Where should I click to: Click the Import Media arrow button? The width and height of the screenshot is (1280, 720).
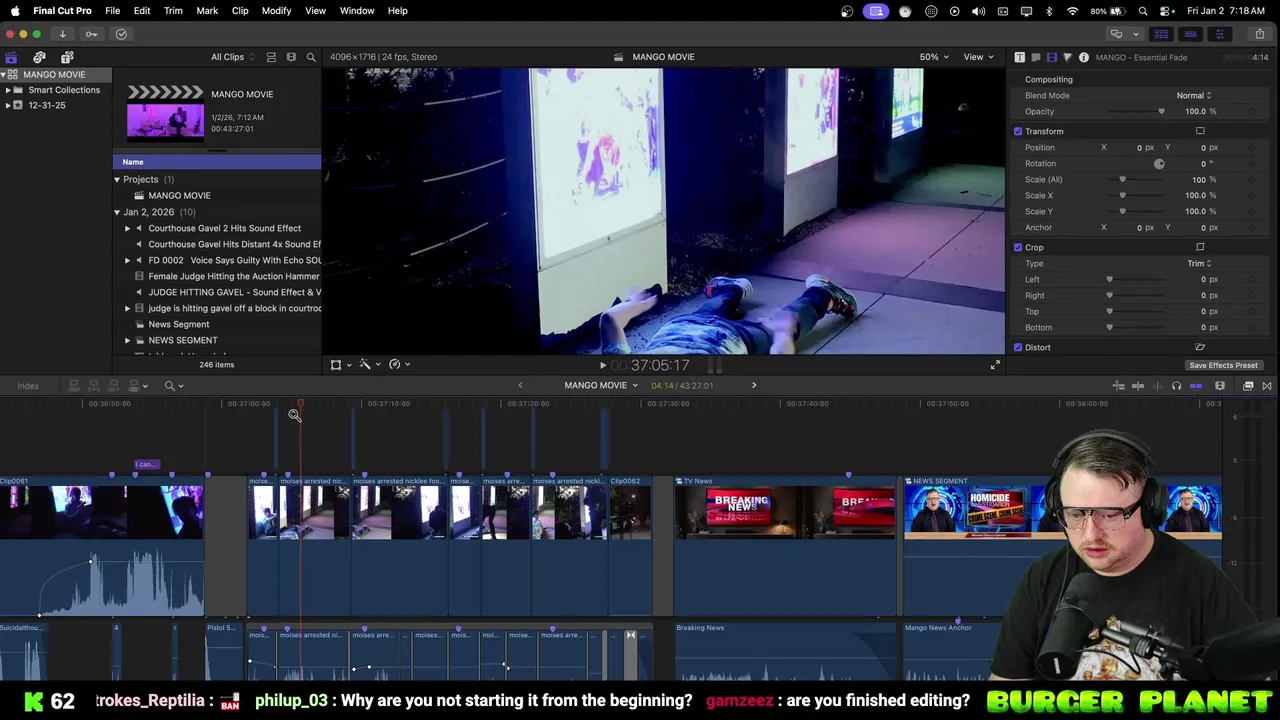point(62,34)
